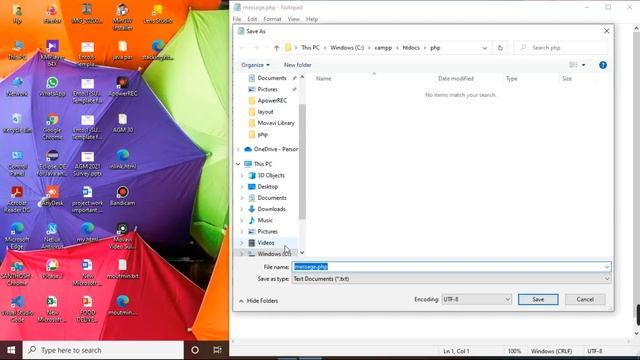Select the Lens Studio desktop icon
This screenshot has height=360, width=640.
(x=158, y=14)
